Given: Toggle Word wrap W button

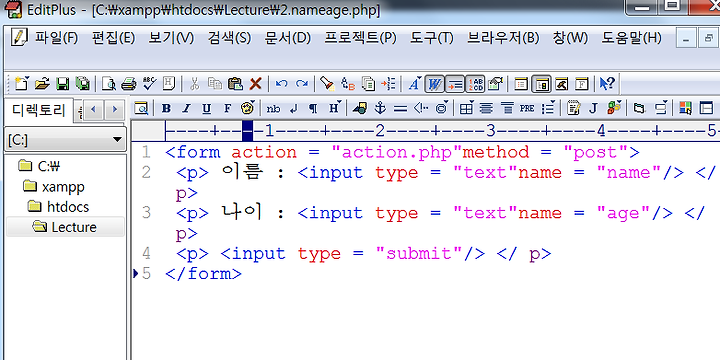Looking at the screenshot, I should pos(434,84).
